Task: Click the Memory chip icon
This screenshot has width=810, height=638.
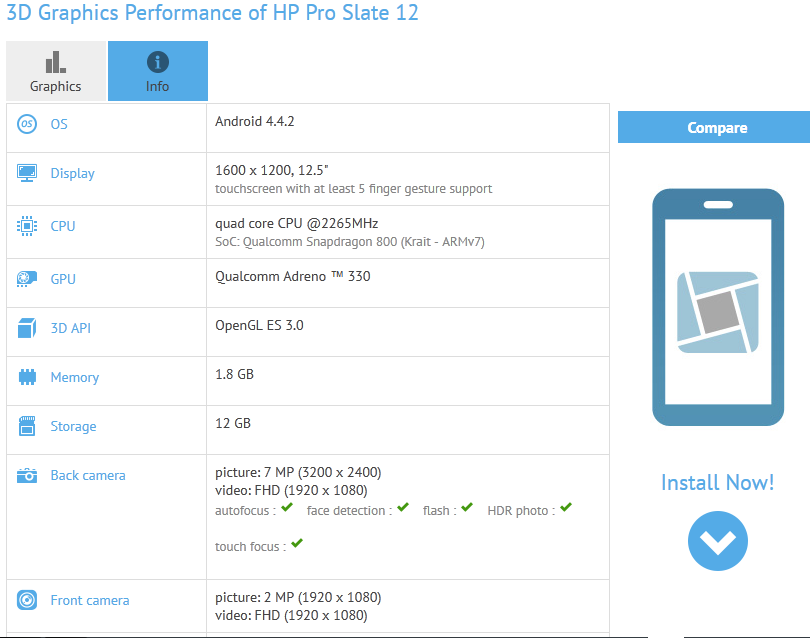Action: pos(27,377)
